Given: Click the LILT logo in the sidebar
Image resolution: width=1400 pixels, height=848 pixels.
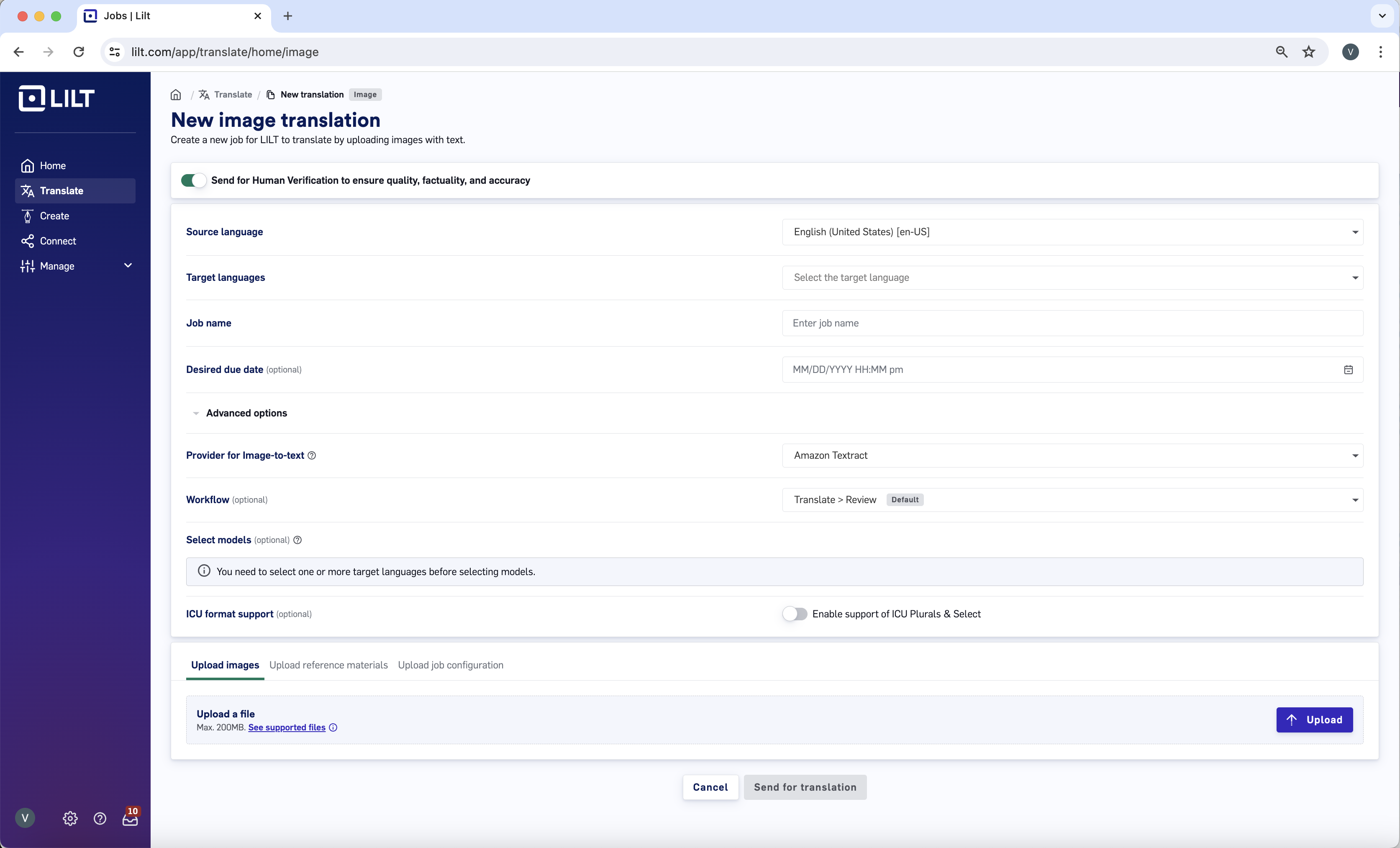Looking at the screenshot, I should (56, 98).
